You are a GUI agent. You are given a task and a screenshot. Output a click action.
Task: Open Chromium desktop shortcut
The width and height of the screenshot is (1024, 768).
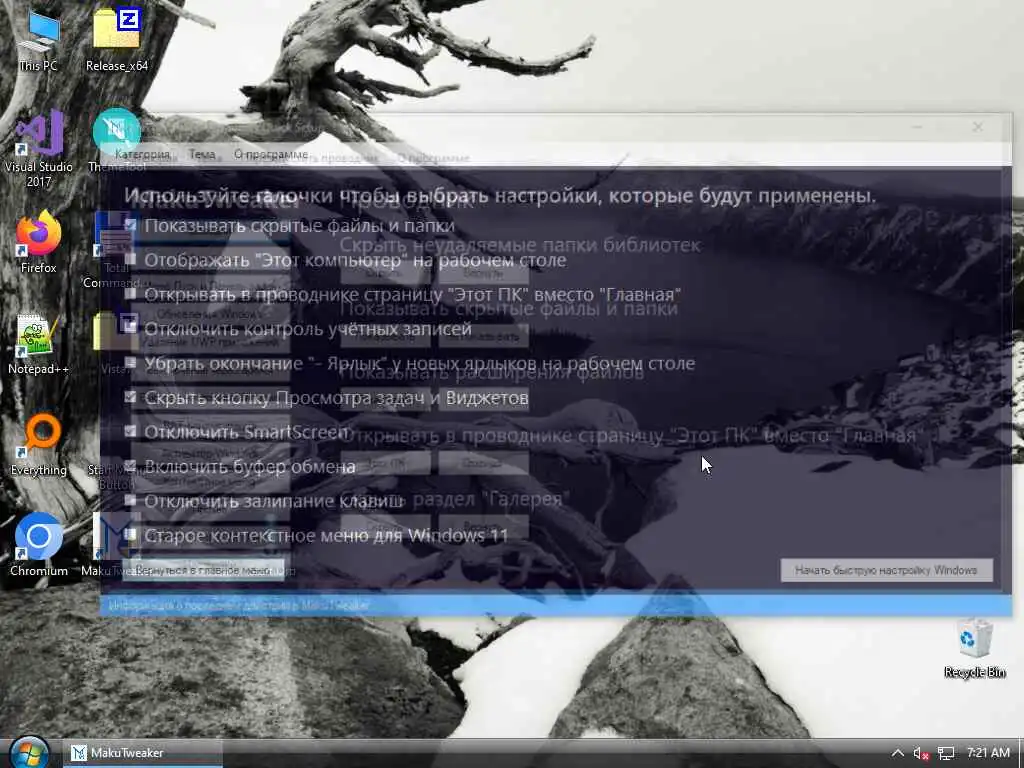coord(39,545)
